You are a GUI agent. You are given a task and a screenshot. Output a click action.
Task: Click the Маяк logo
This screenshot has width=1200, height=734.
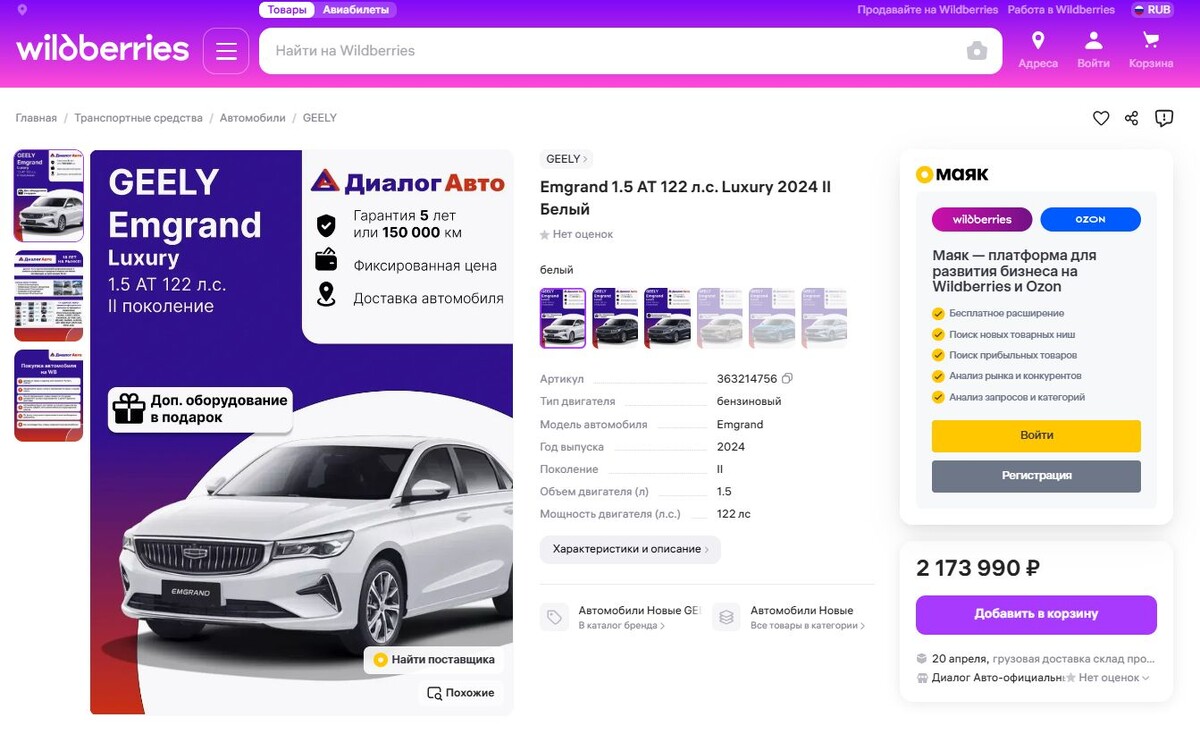tap(953, 174)
